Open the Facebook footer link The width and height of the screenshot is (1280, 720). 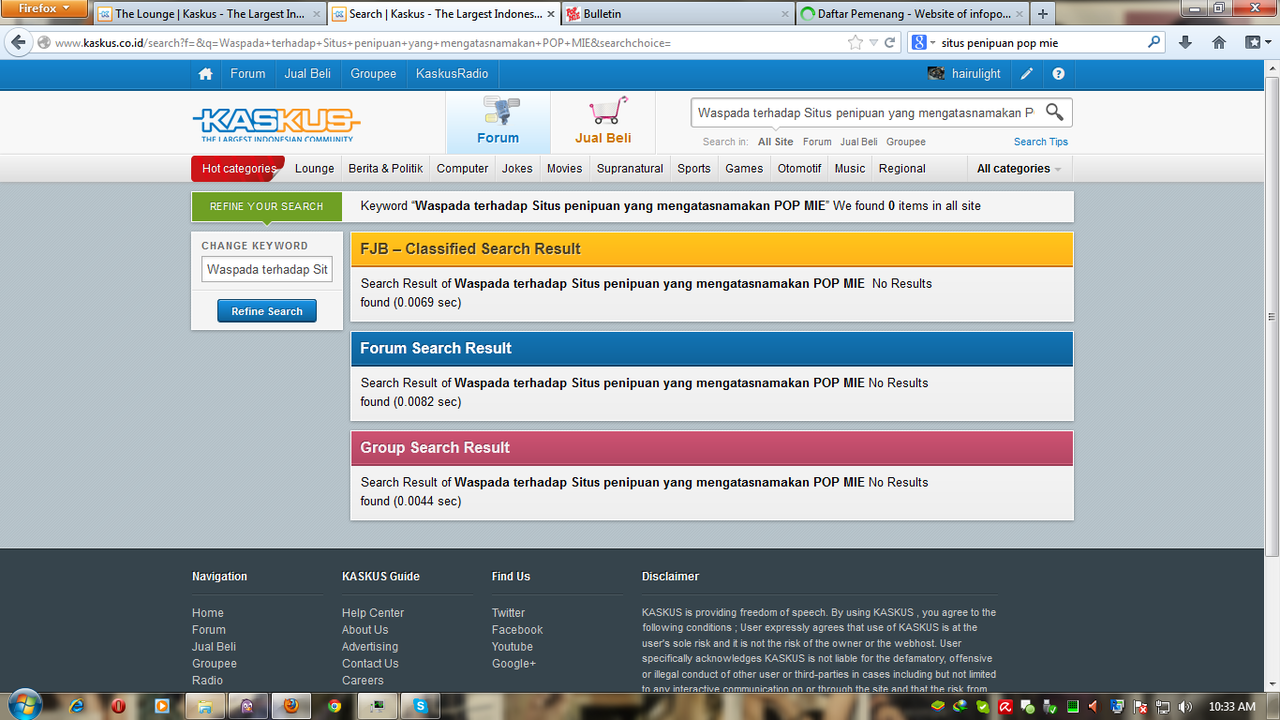click(x=517, y=630)
